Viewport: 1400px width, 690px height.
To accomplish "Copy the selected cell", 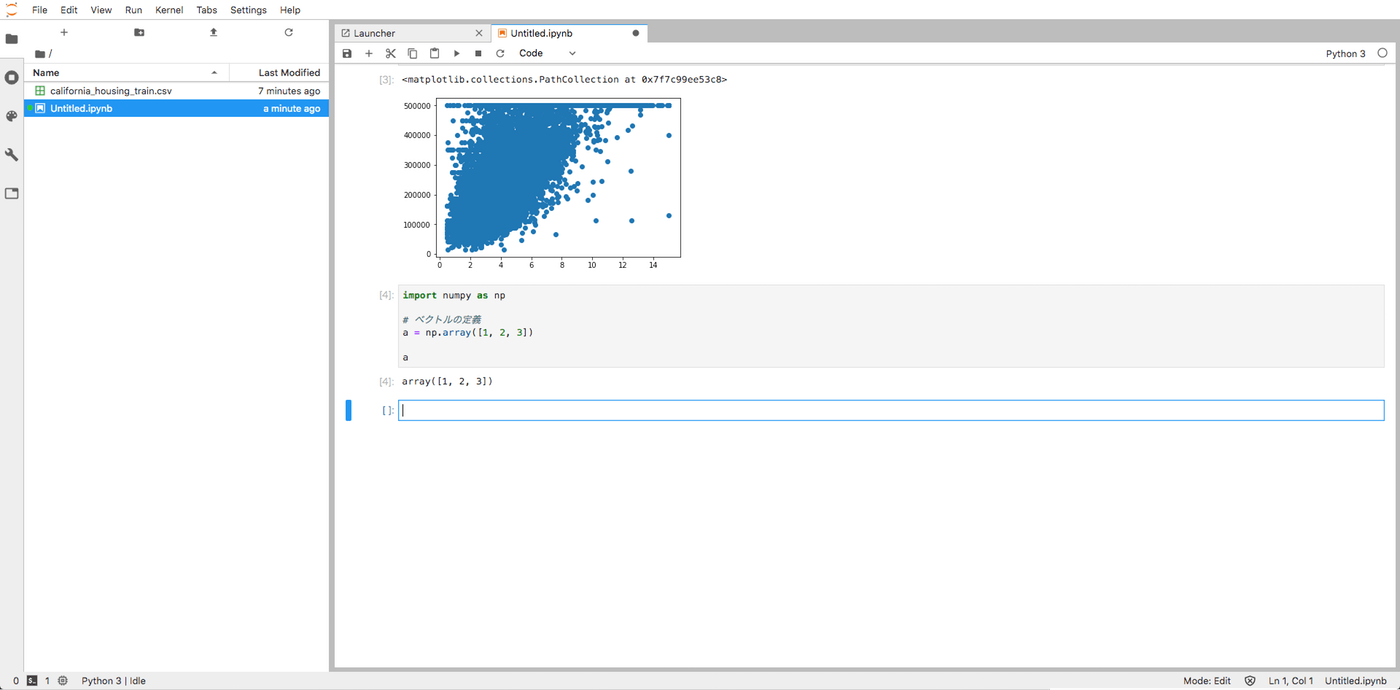I will coord(413,53).
